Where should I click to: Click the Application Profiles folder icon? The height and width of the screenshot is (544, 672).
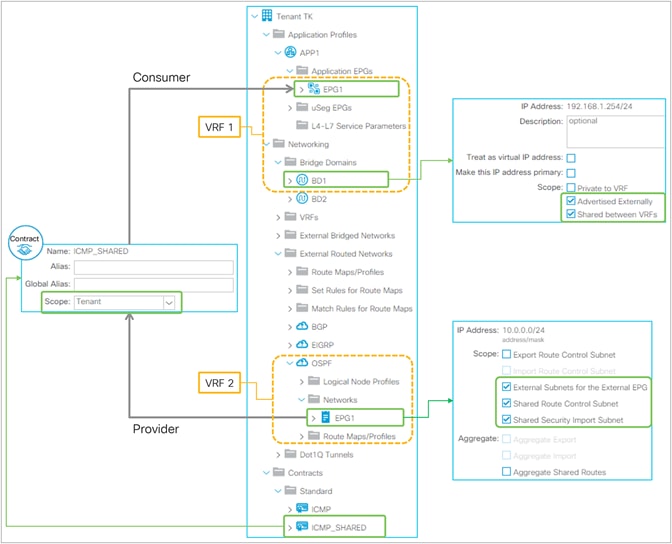pyautogui.click(x=279, y=34)
